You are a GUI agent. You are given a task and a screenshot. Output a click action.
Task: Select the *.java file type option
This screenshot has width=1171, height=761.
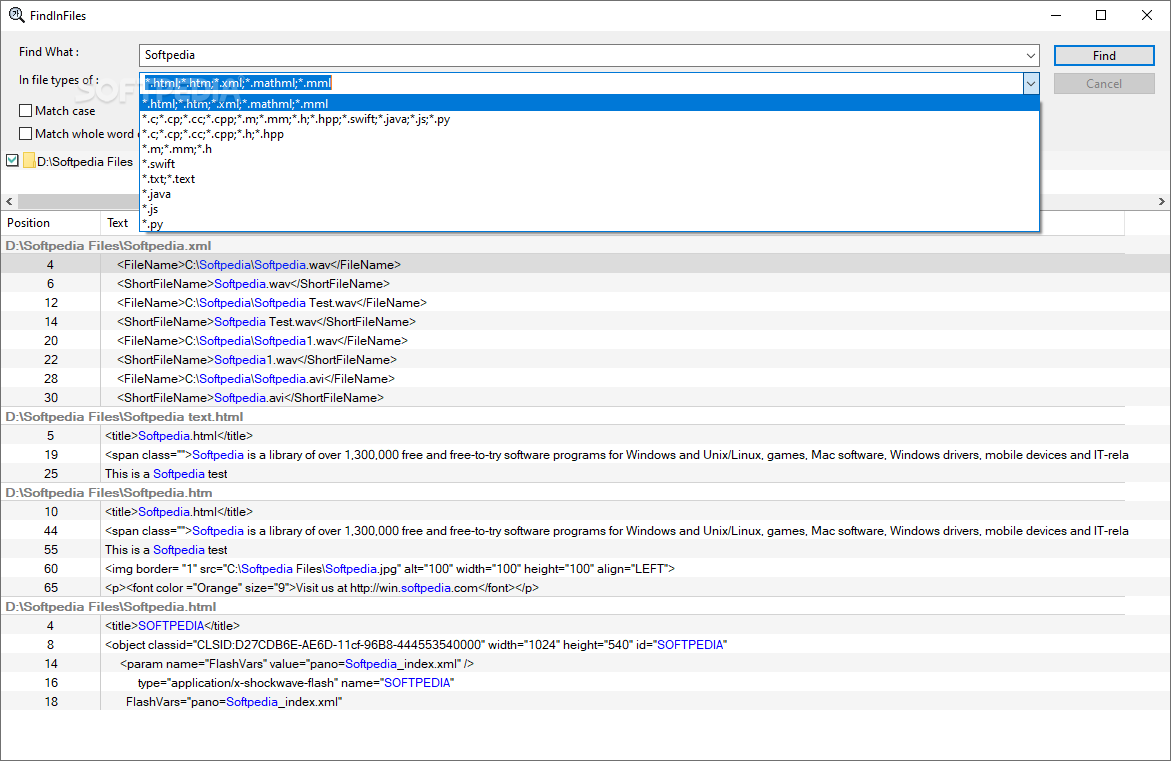pyautogui.click(x=589, y=193)
